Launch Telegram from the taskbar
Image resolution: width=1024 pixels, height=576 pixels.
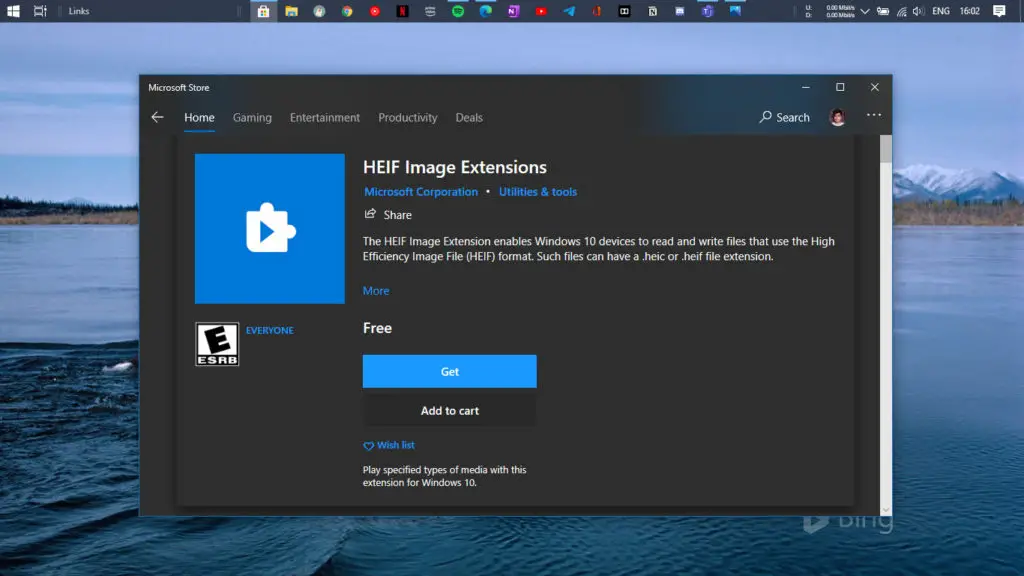(568, 11)
